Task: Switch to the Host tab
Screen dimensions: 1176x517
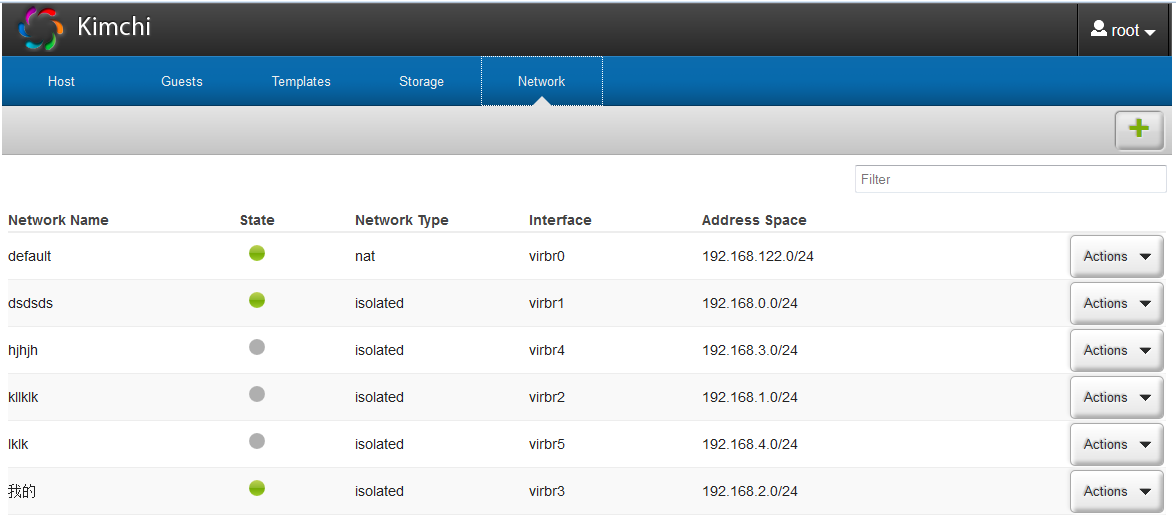Action: (x=61, y=82)
